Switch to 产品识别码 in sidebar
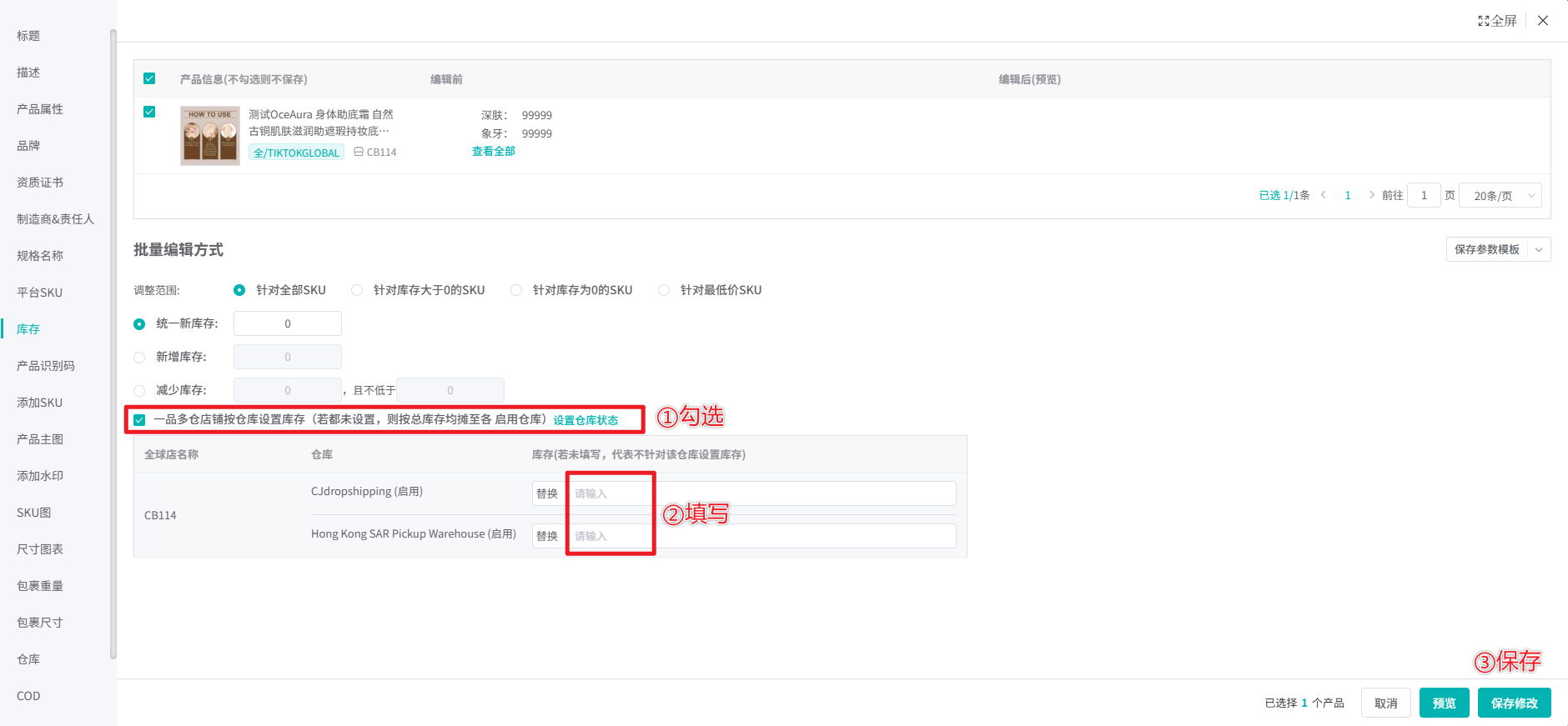The width and height of the screenshot is (1568, 726). click(46, 366)
